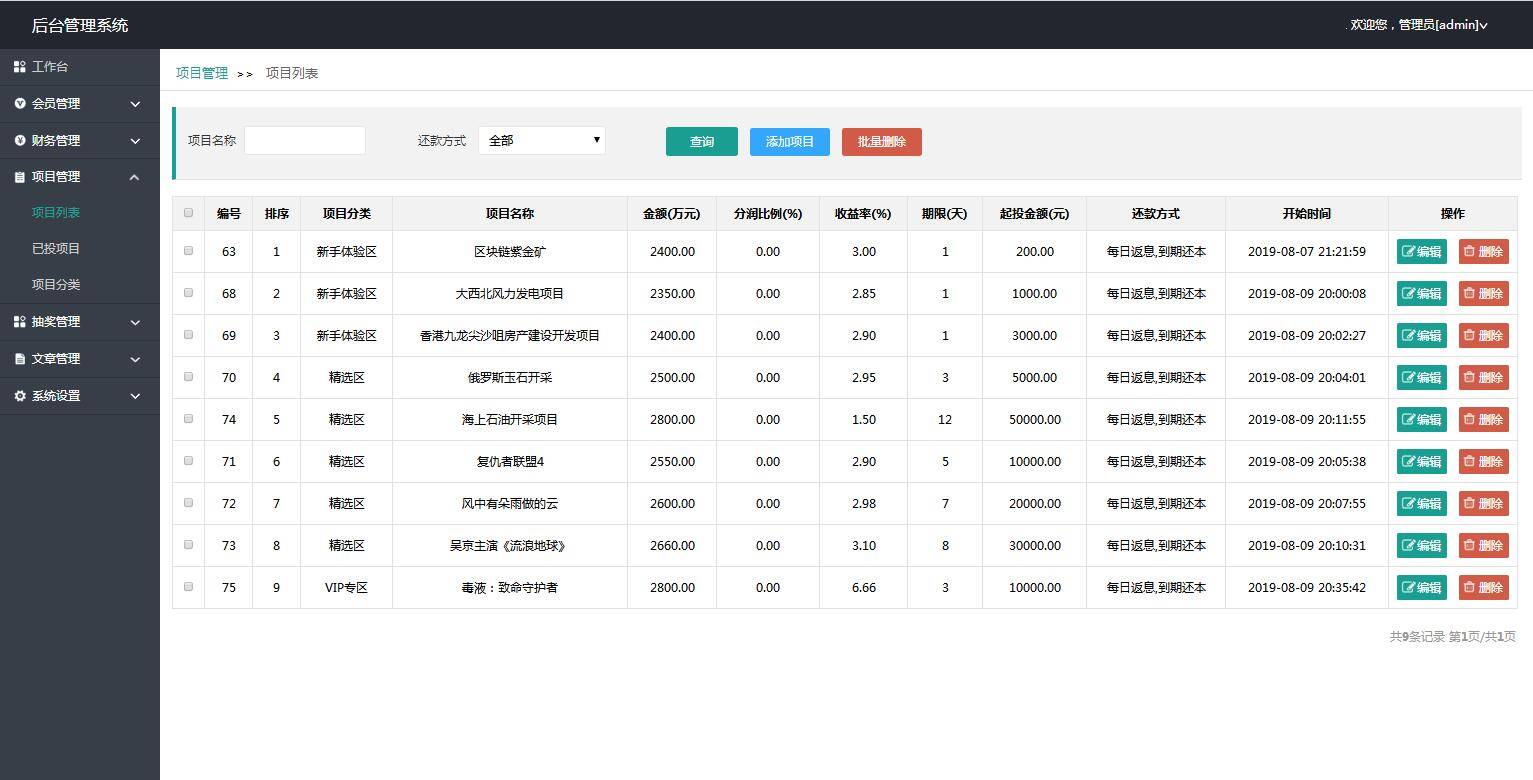
Task: Check the select-all checkbox in table header
Action: pos(188,213)
